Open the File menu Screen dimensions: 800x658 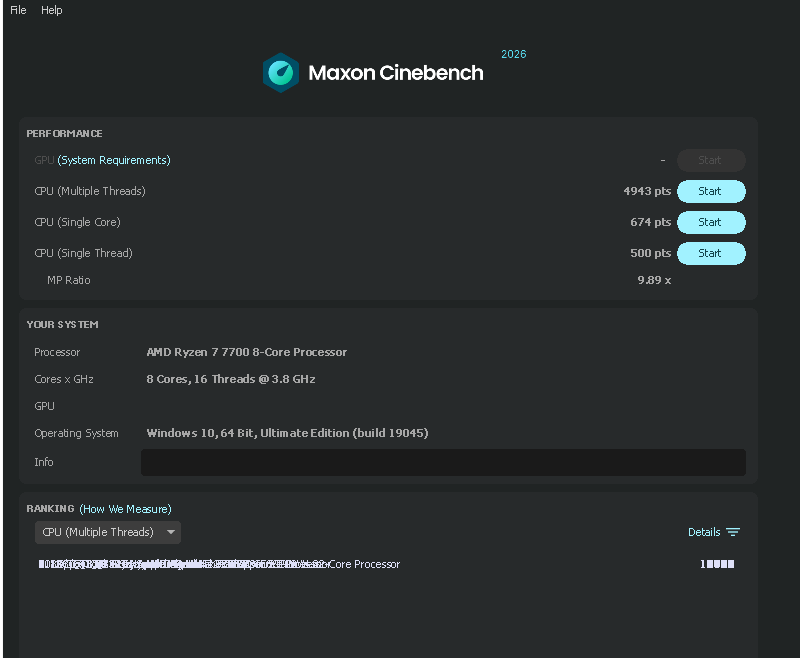(18, 10)
